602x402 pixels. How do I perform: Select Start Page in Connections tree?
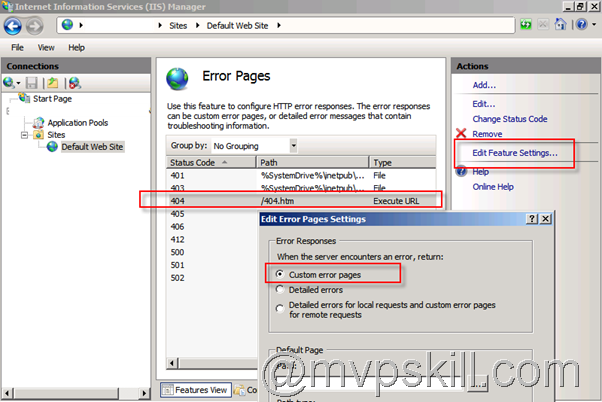tap(52, 99)
